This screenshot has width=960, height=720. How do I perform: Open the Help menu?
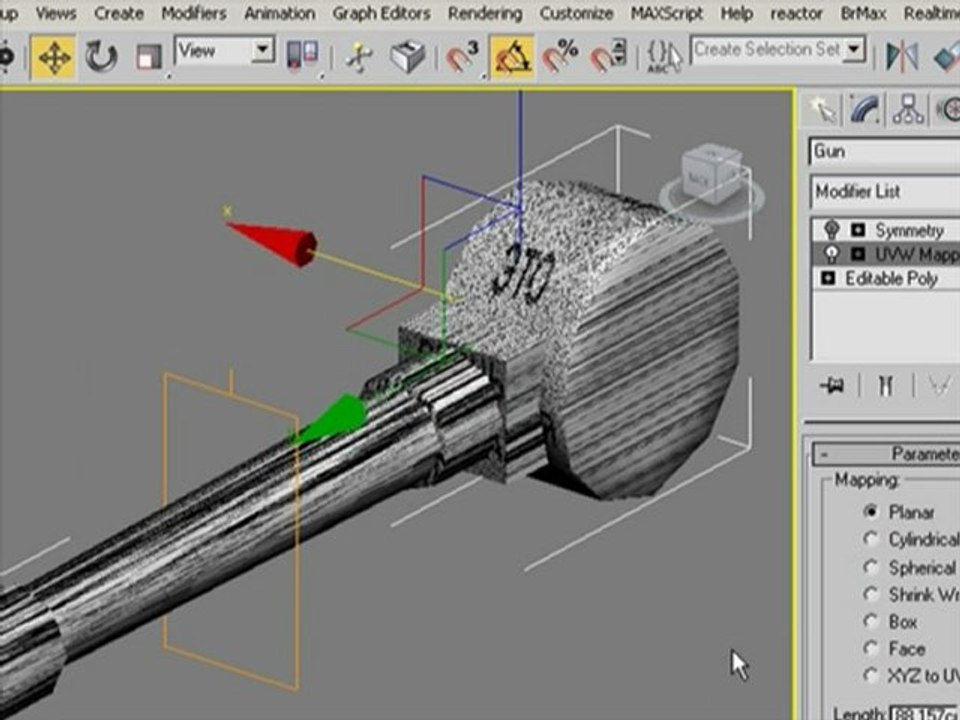tap(737, 13)
